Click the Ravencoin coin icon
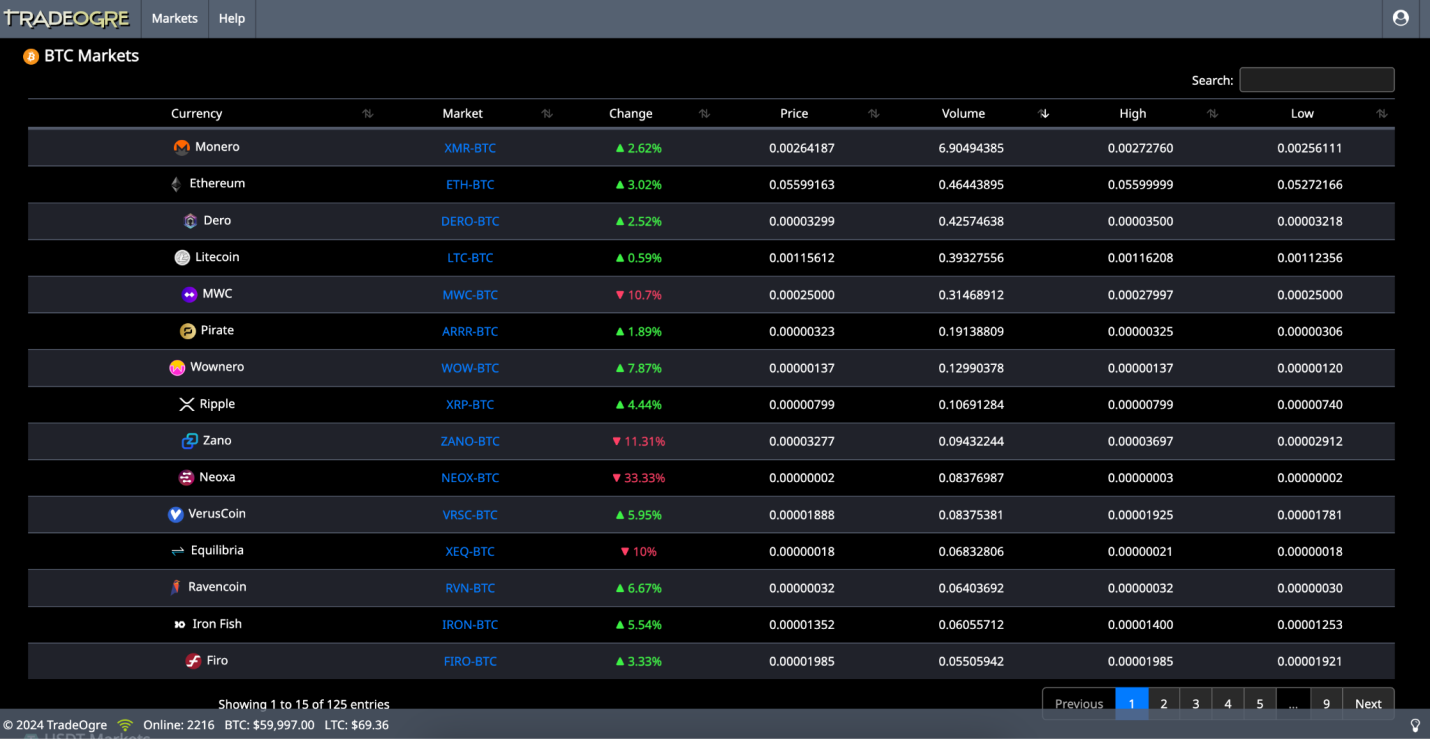Image resolution: width=1430 pixels, height=739 pixels. click(x=175, y=587)
